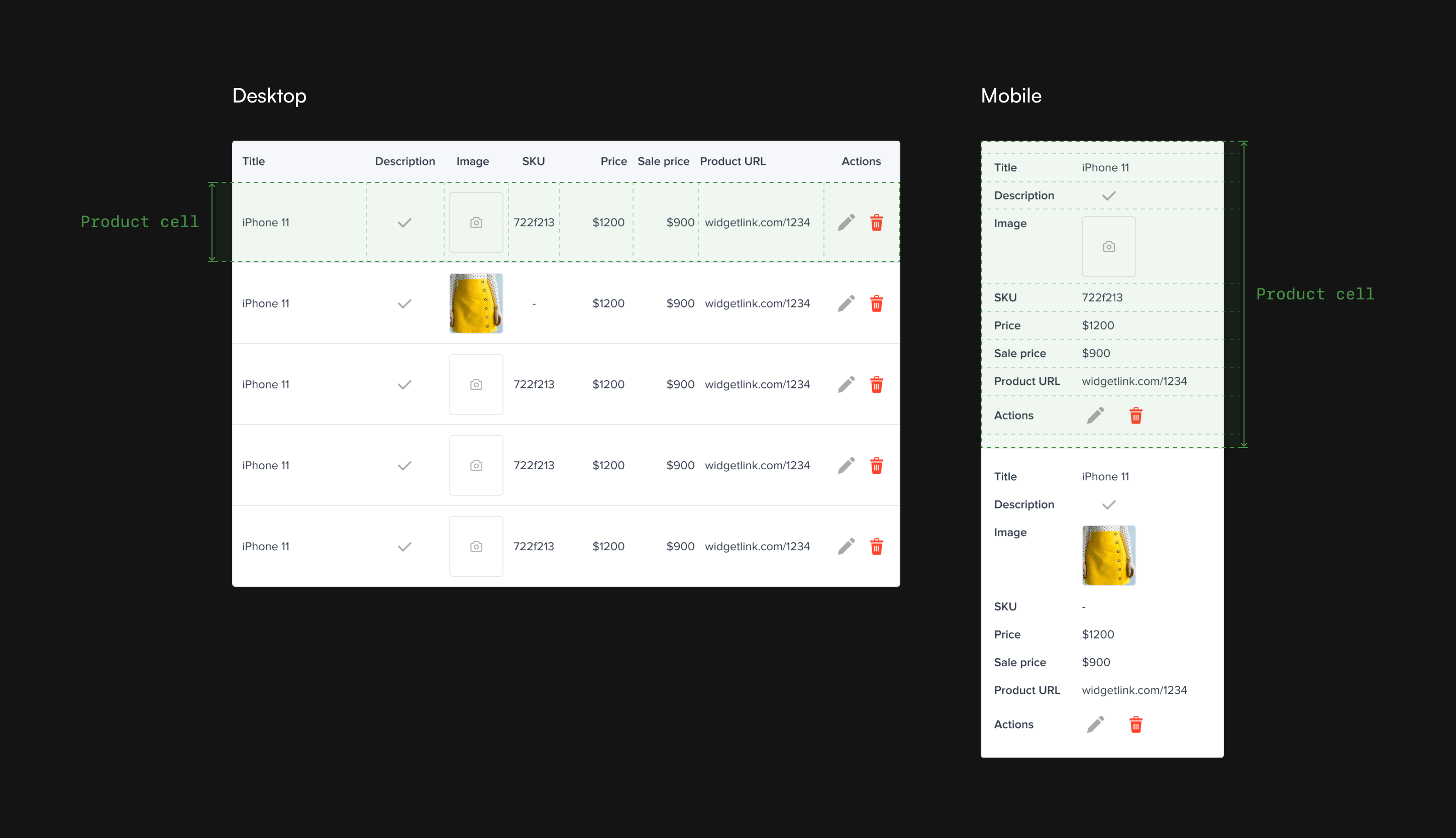Tap pencil in mobile card with skirt photo
The width and height of the screenshot is (1456, 838).
coord(1095,724)
